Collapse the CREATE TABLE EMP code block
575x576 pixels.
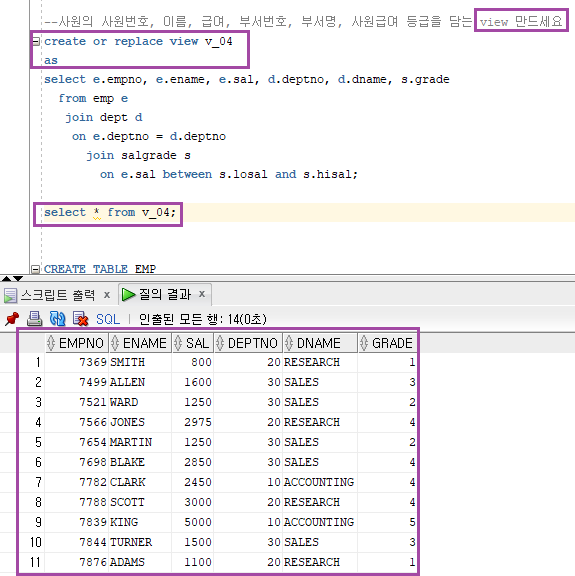coord(35,269)
